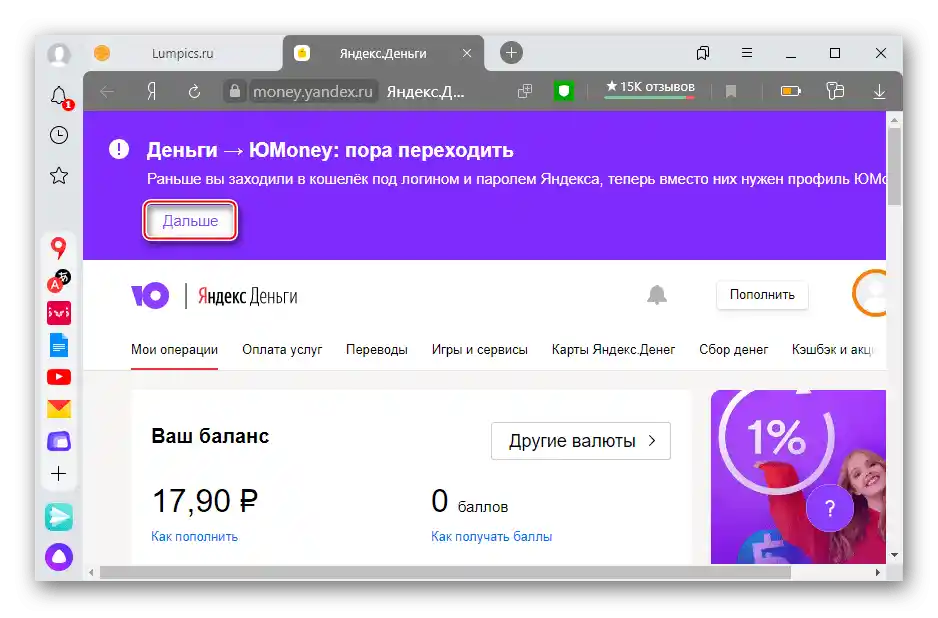The height and width of the screenshot is (618, 938).
Task: Click the vertical scrollbar down arrow
Action: coord(894,555)
